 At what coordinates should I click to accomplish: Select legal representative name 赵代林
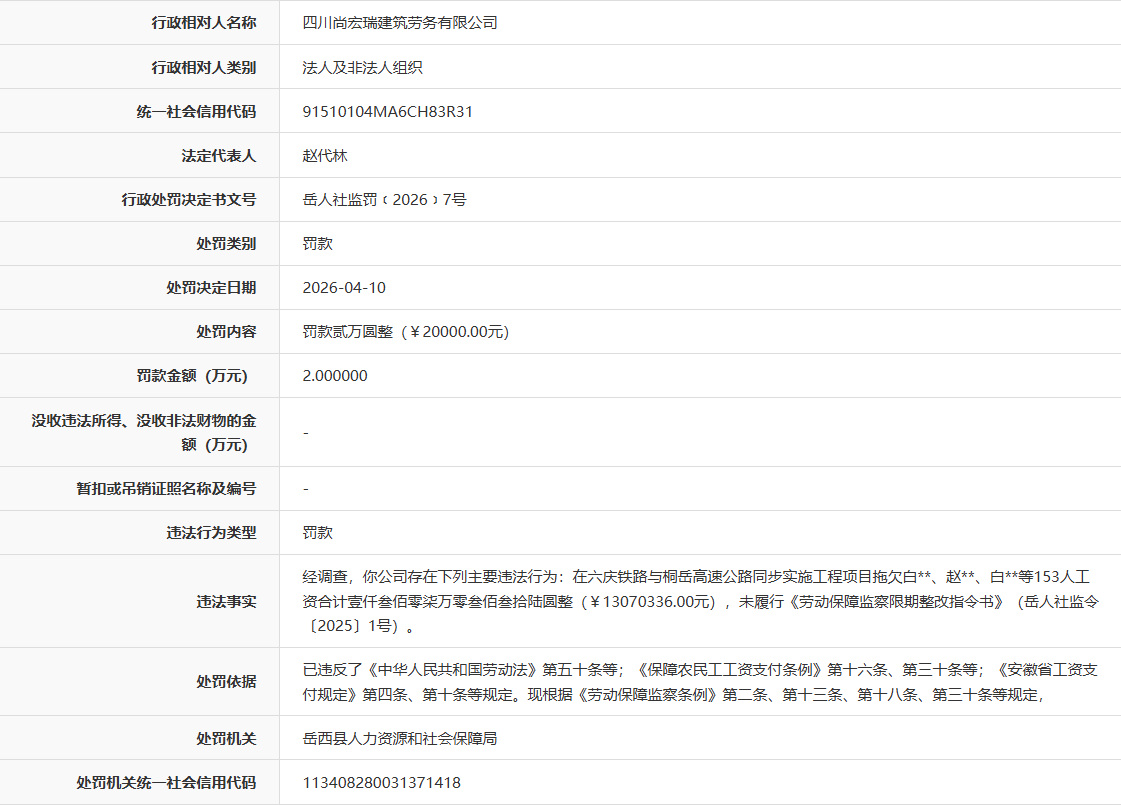(325, 156)
